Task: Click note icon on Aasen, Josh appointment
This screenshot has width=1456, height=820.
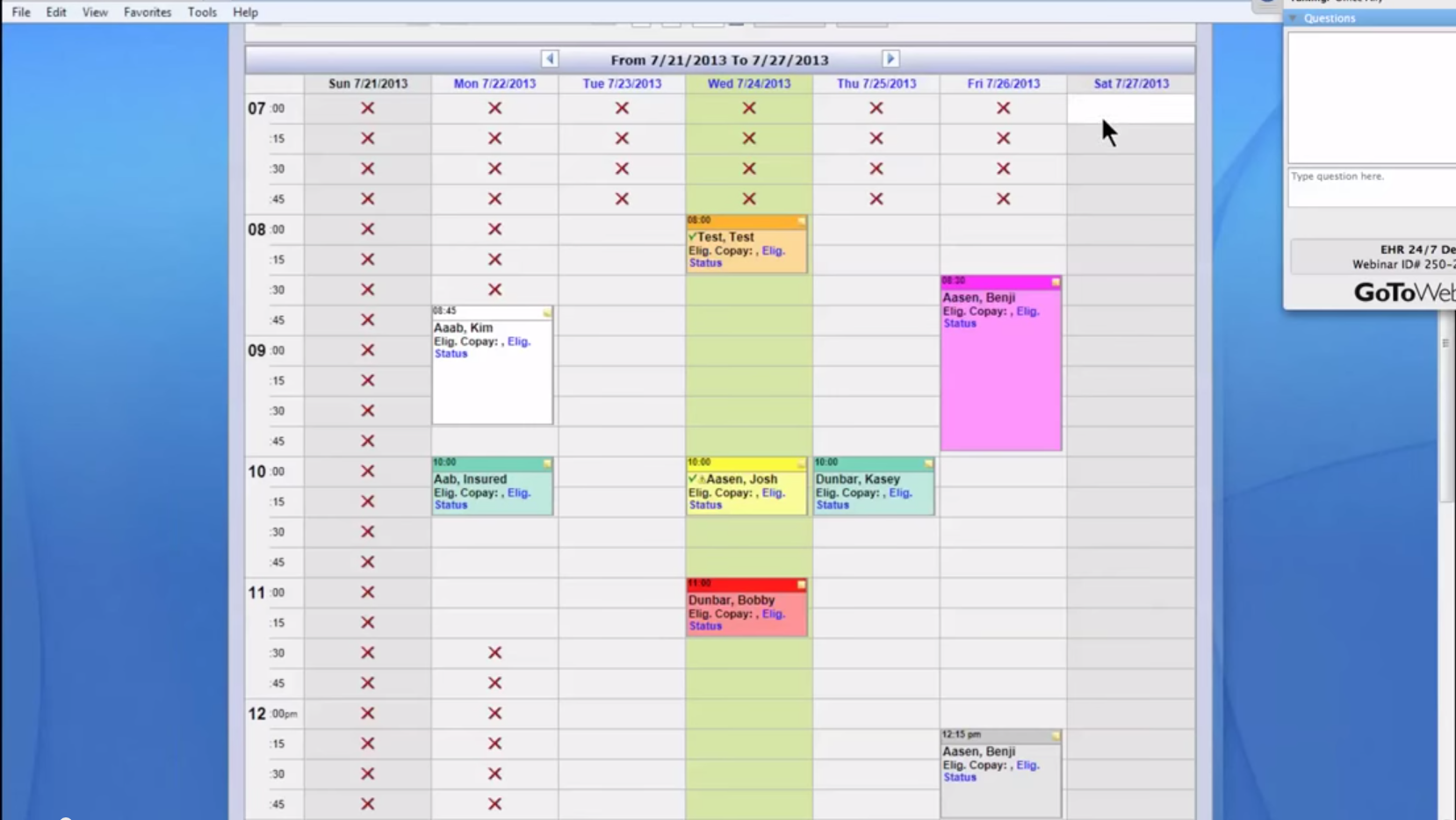Action: pos(801,464)
